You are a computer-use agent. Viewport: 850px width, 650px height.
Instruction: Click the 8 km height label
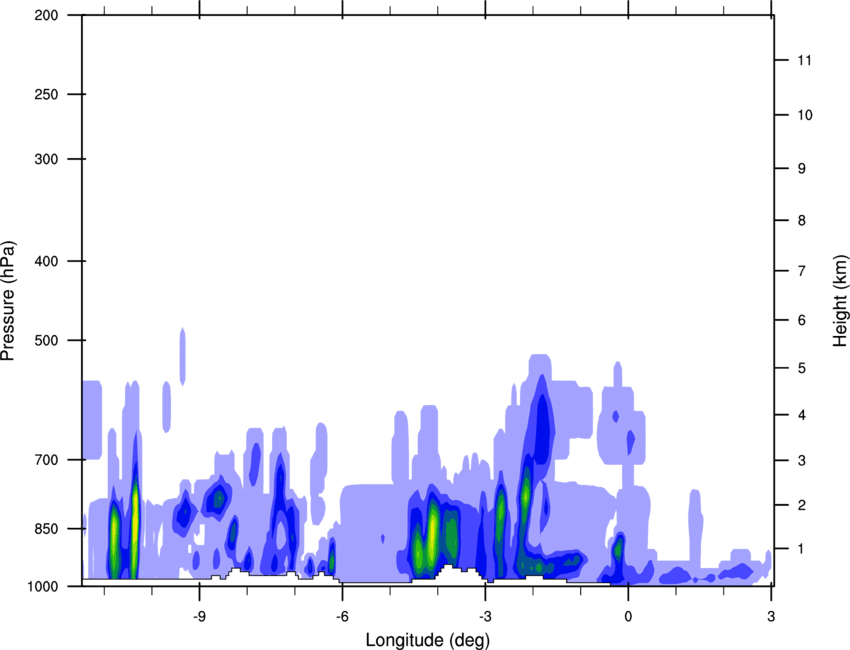(801, 220)
